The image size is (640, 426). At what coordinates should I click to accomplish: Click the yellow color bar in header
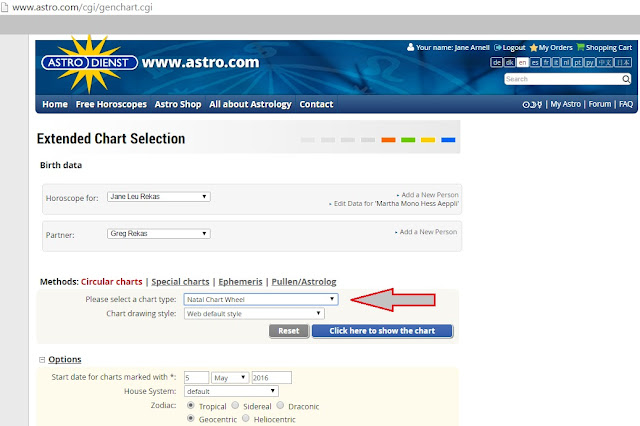point(428,140)
